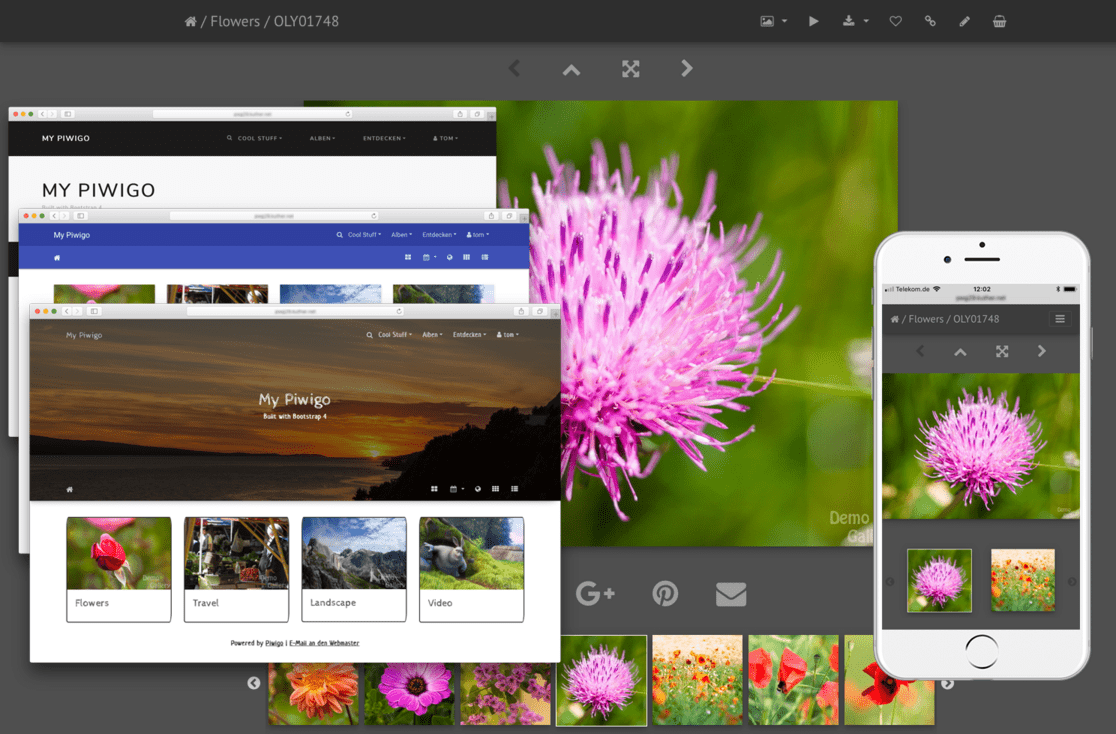Screen dimensions: 1116x734
Task: Share the photo via email
Action: click(731, 593)
